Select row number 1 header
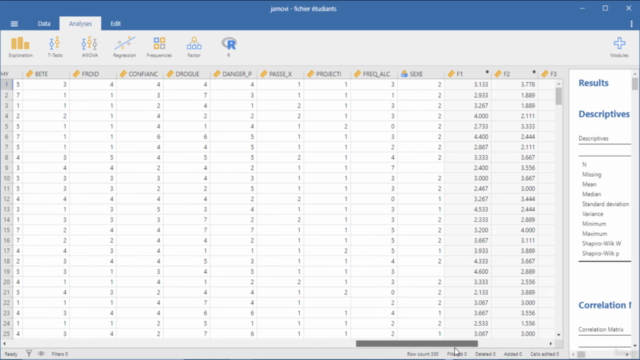Screen dimensions: 640x360 tap(7, 84)
